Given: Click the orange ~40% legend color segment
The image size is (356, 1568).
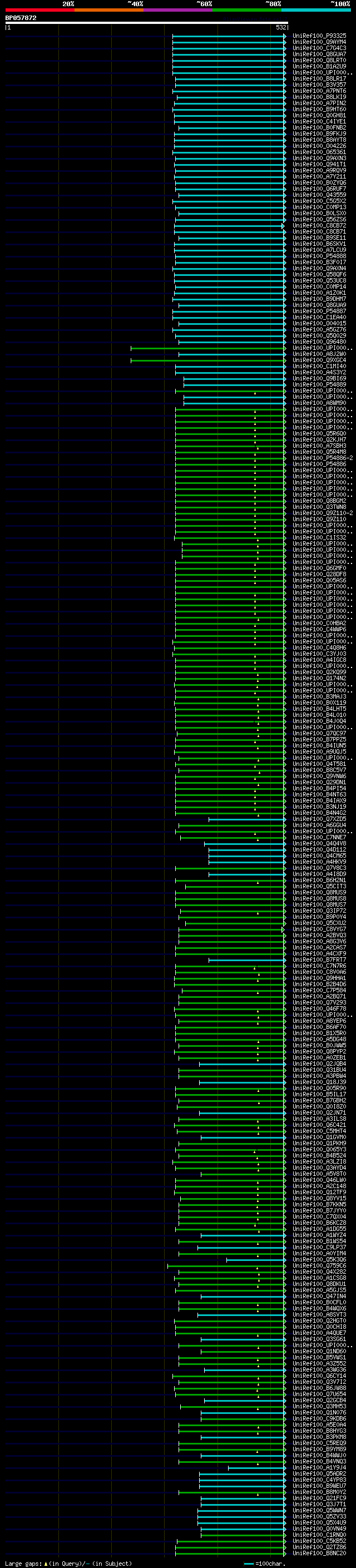Looking at the screenshot, I should (x=109, y=10).
